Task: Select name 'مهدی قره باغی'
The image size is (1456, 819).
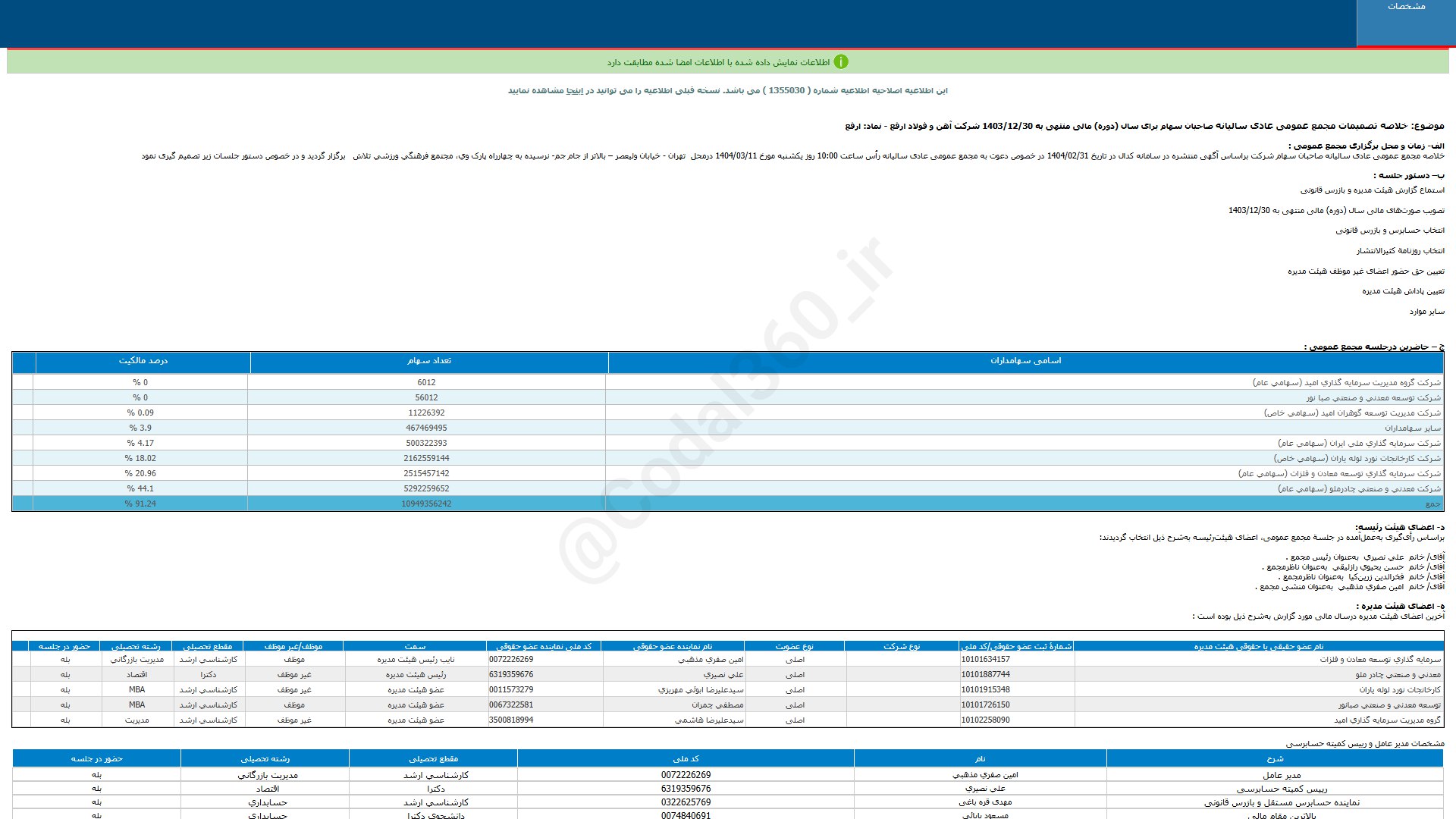Action: click(985, 802)
